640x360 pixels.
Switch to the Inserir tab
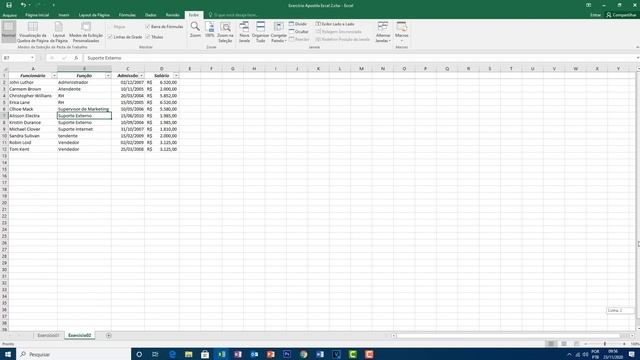click(x=64, y=15)
